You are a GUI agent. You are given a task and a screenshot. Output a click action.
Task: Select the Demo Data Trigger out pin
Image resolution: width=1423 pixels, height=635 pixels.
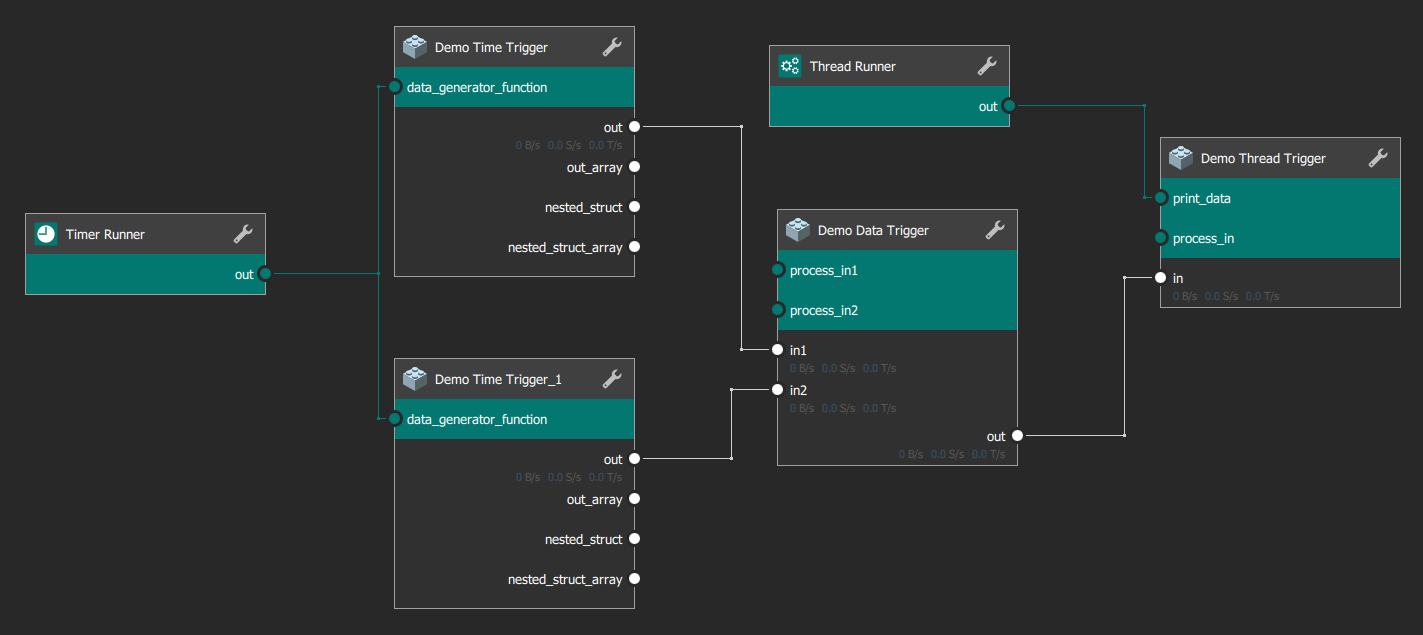coord(1017,435)
